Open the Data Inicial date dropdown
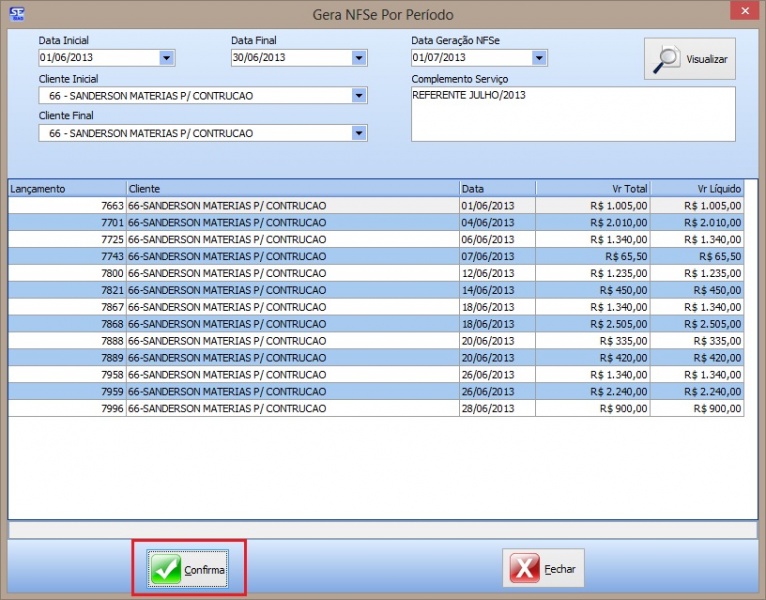Viewport: 766px width, 600px height. click(x=166, y=58)
